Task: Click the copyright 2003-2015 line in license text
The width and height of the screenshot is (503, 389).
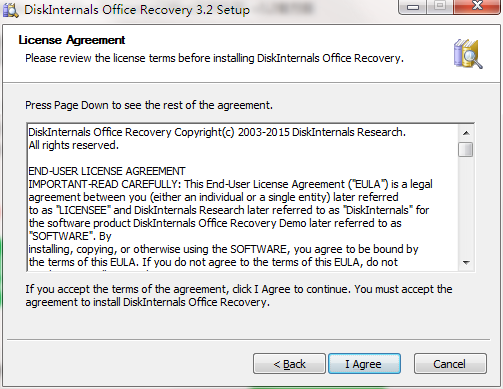Action: [217, 132]
